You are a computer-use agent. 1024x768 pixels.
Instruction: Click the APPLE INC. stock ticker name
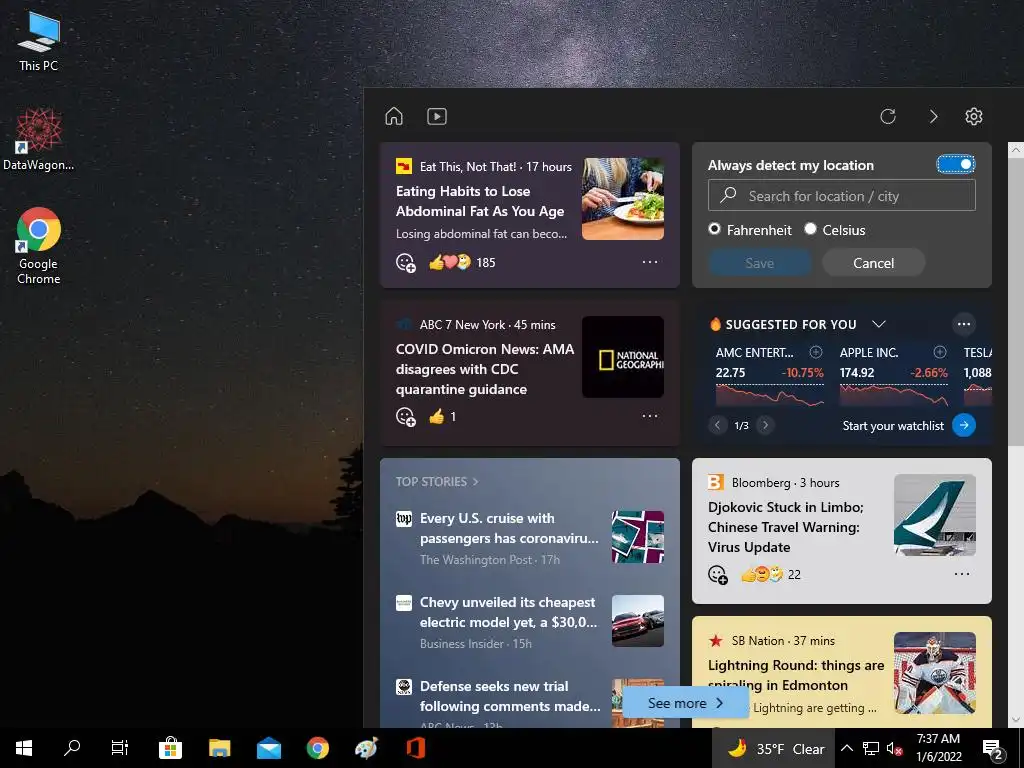(869, 352)
